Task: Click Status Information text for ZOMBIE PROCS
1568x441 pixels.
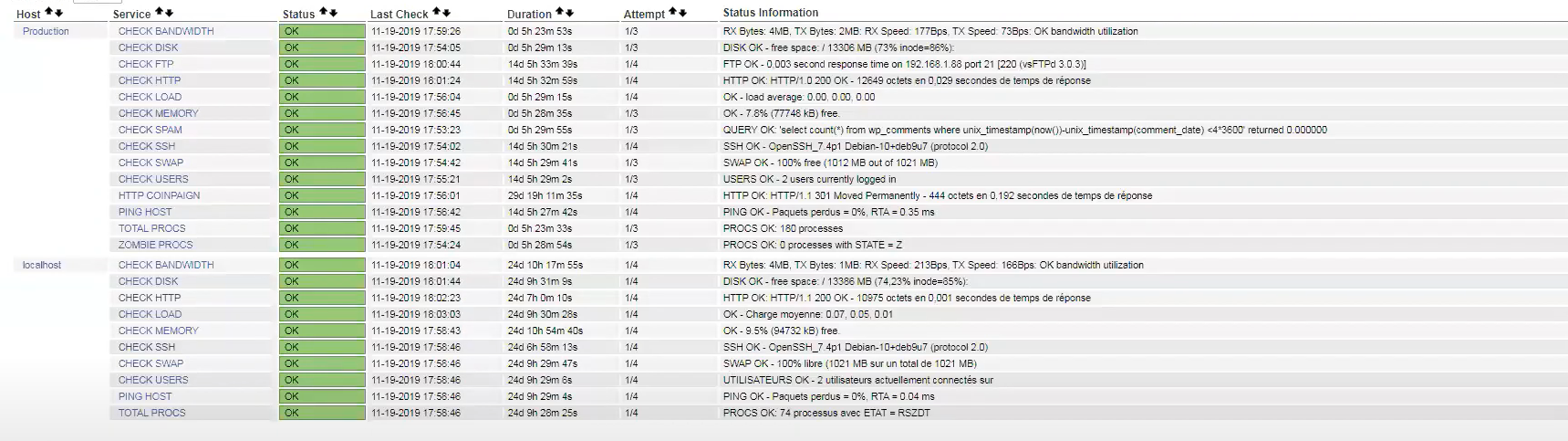Action: pyautogui.click(x=812, y=245)
